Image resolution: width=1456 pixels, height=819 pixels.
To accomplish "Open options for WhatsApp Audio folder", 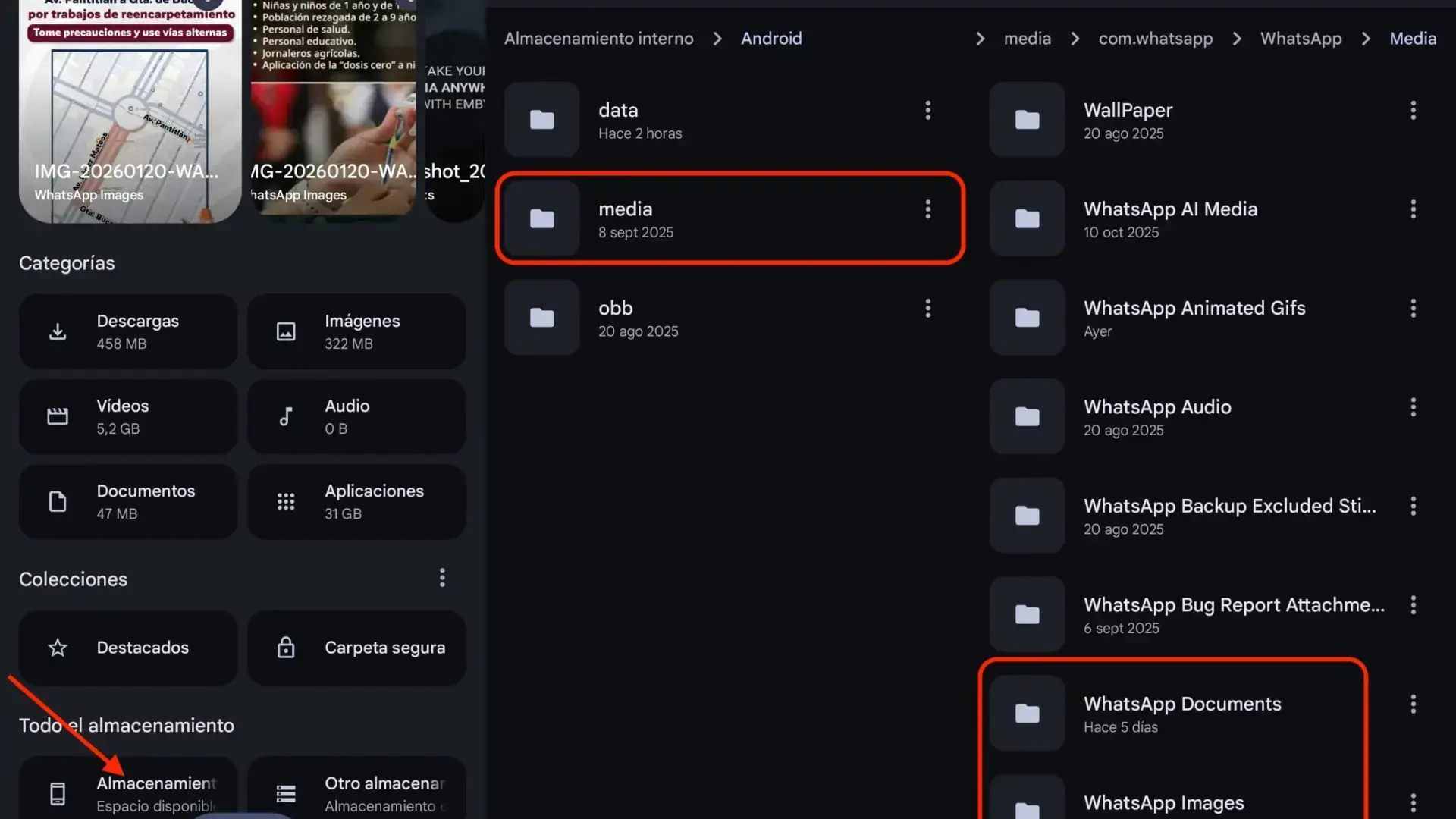I will [x=1413, y=408].
